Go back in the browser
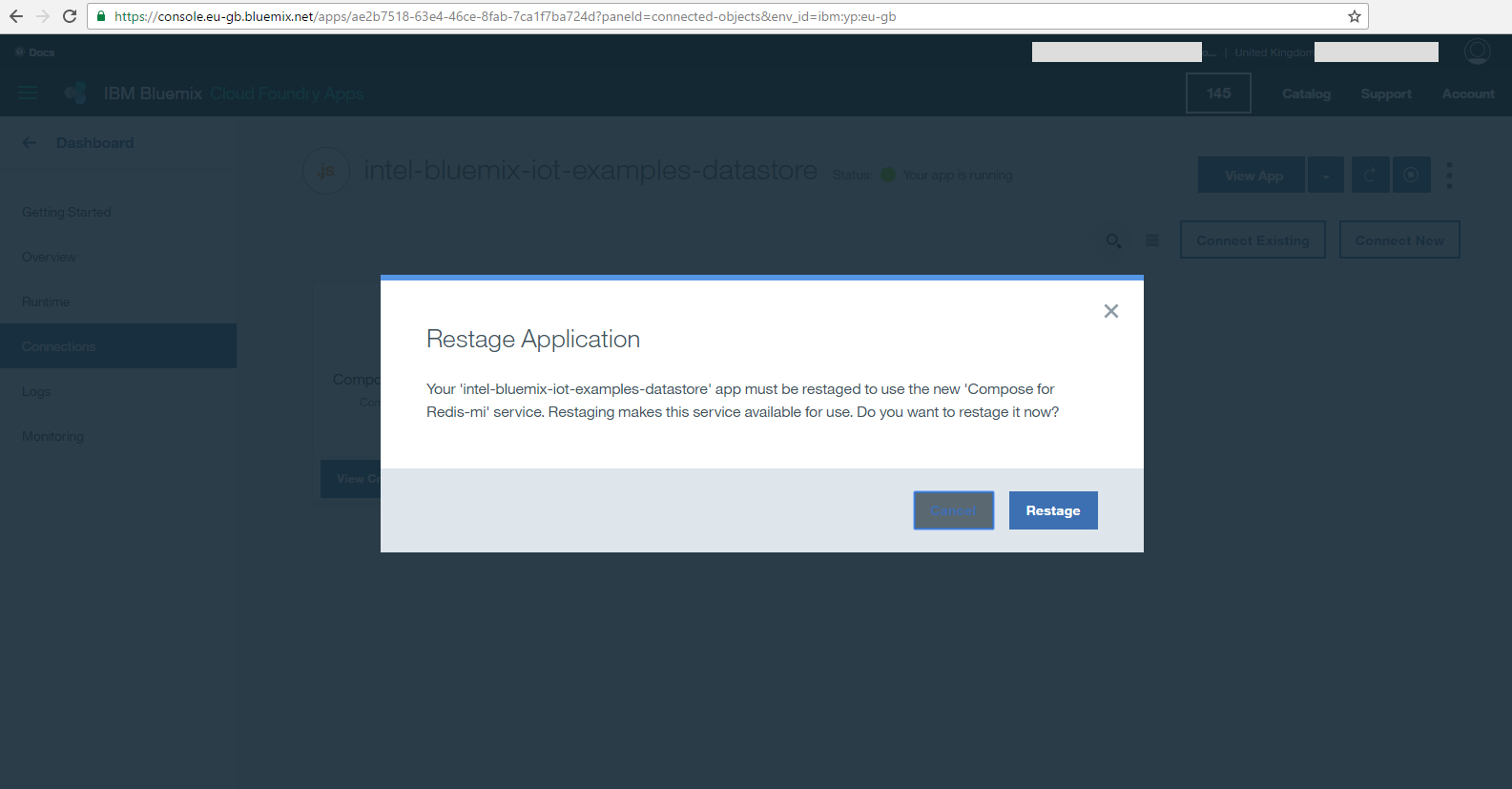 coord(16,16)
